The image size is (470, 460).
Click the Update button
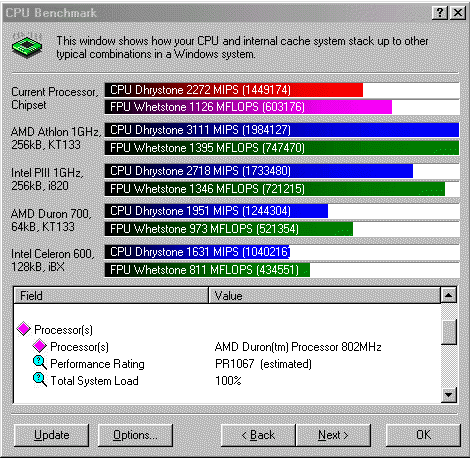(x=52, y=435)
